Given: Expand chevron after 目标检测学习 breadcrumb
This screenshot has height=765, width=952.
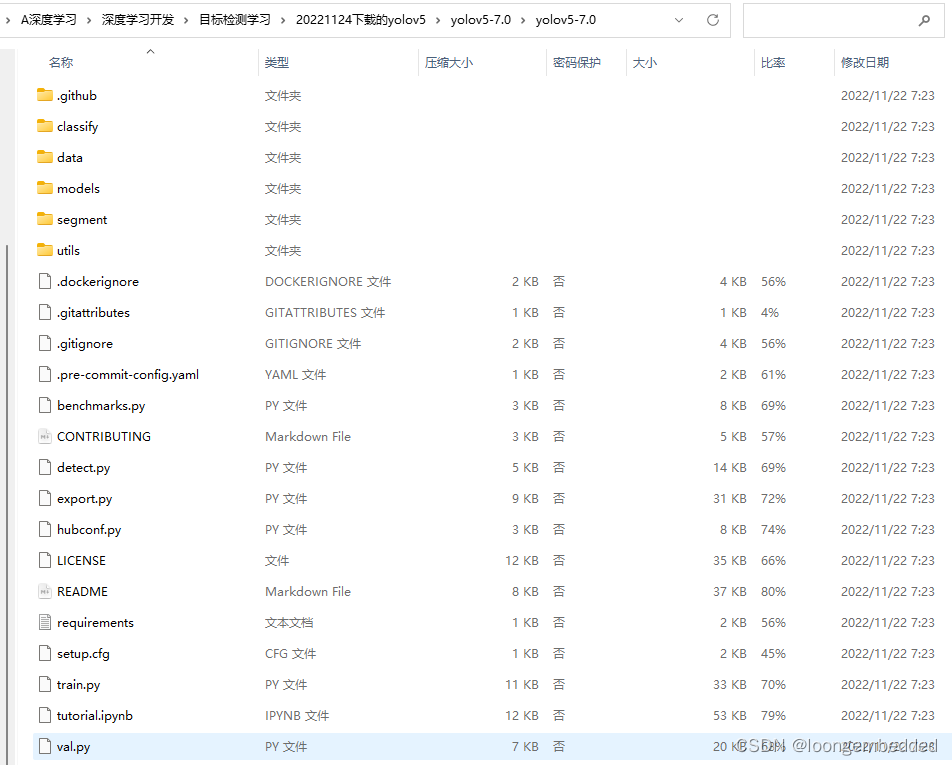Looking at the screenshot, I should [x=283, y=20].
